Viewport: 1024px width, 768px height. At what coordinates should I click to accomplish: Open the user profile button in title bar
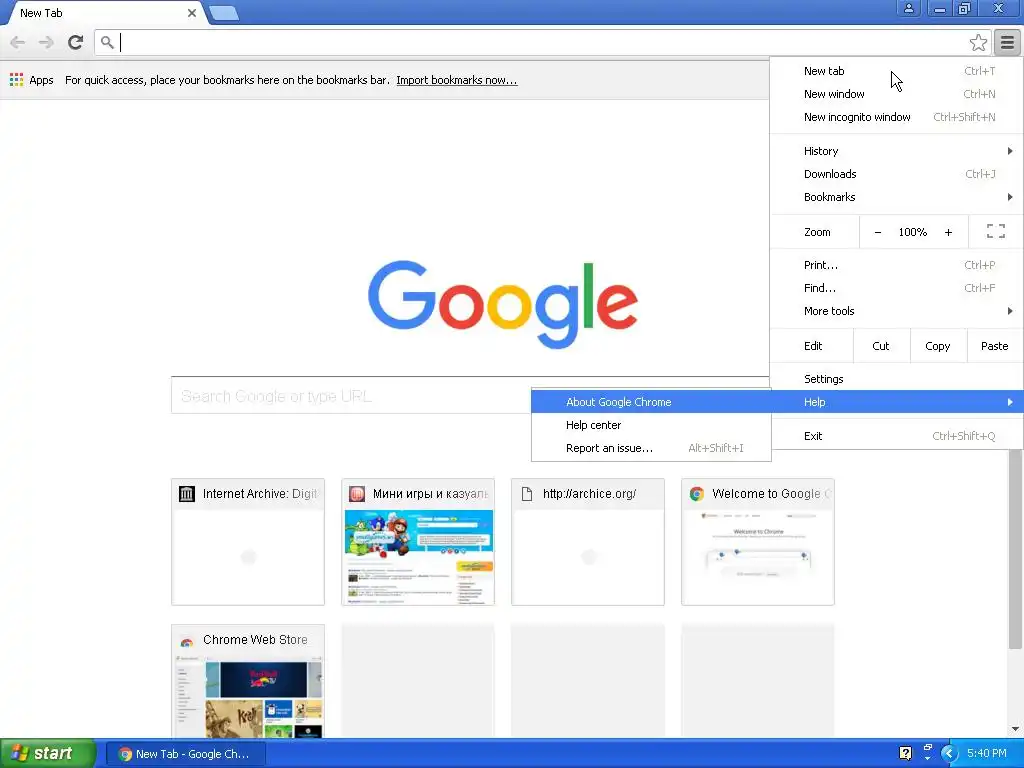908,8
